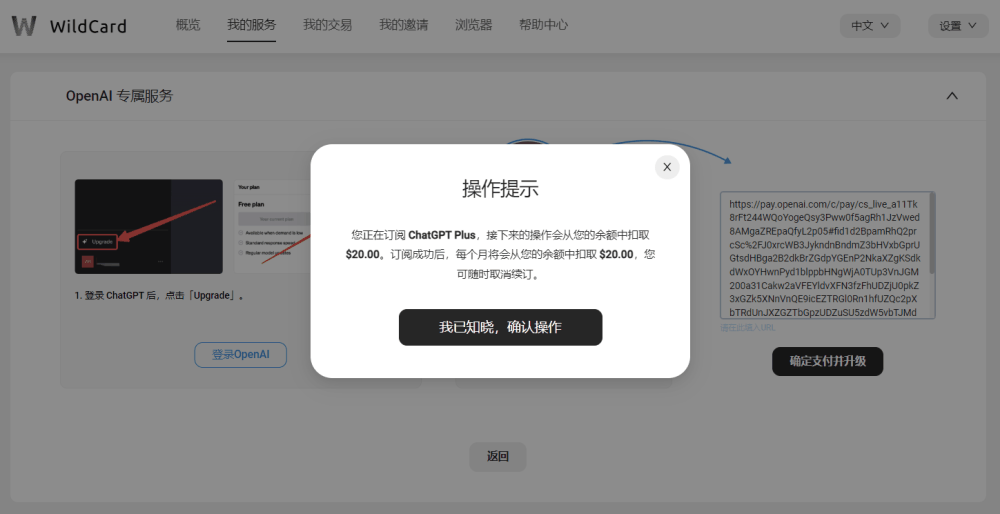Open the 帮助中心 menu item

click(x=543, y=25)
